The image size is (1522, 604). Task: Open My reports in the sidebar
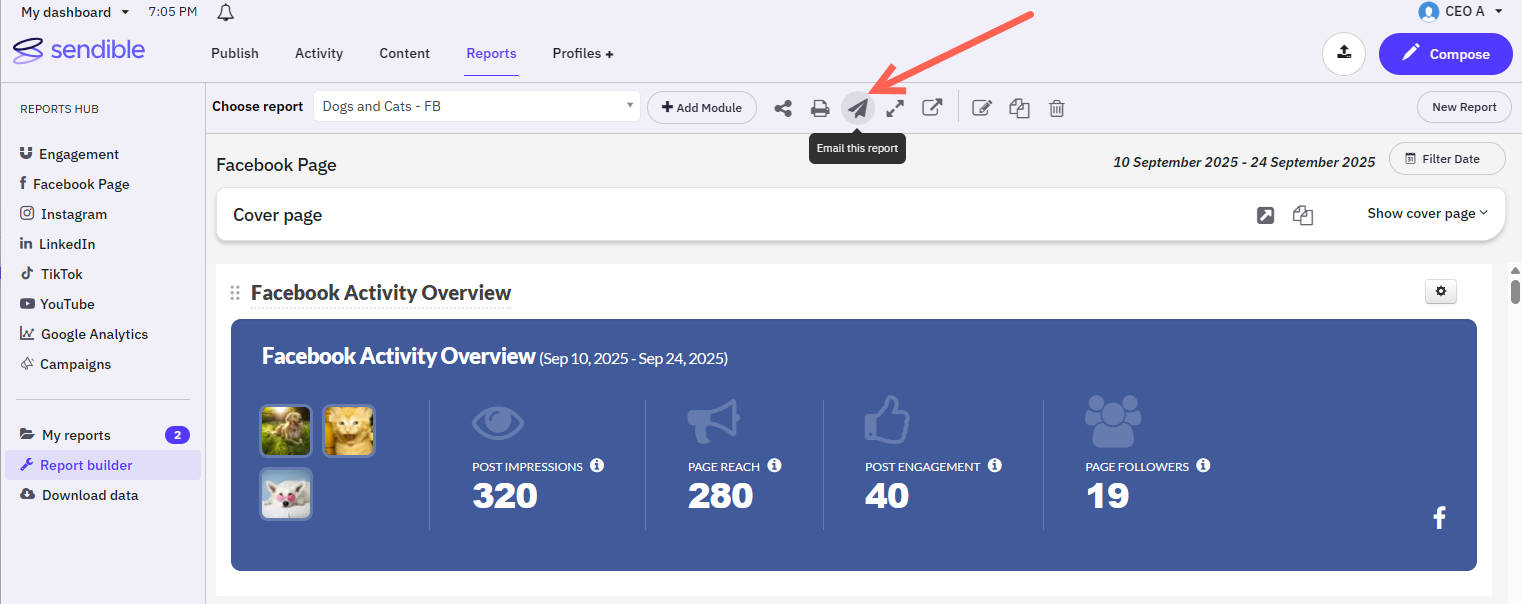(65, 435)
